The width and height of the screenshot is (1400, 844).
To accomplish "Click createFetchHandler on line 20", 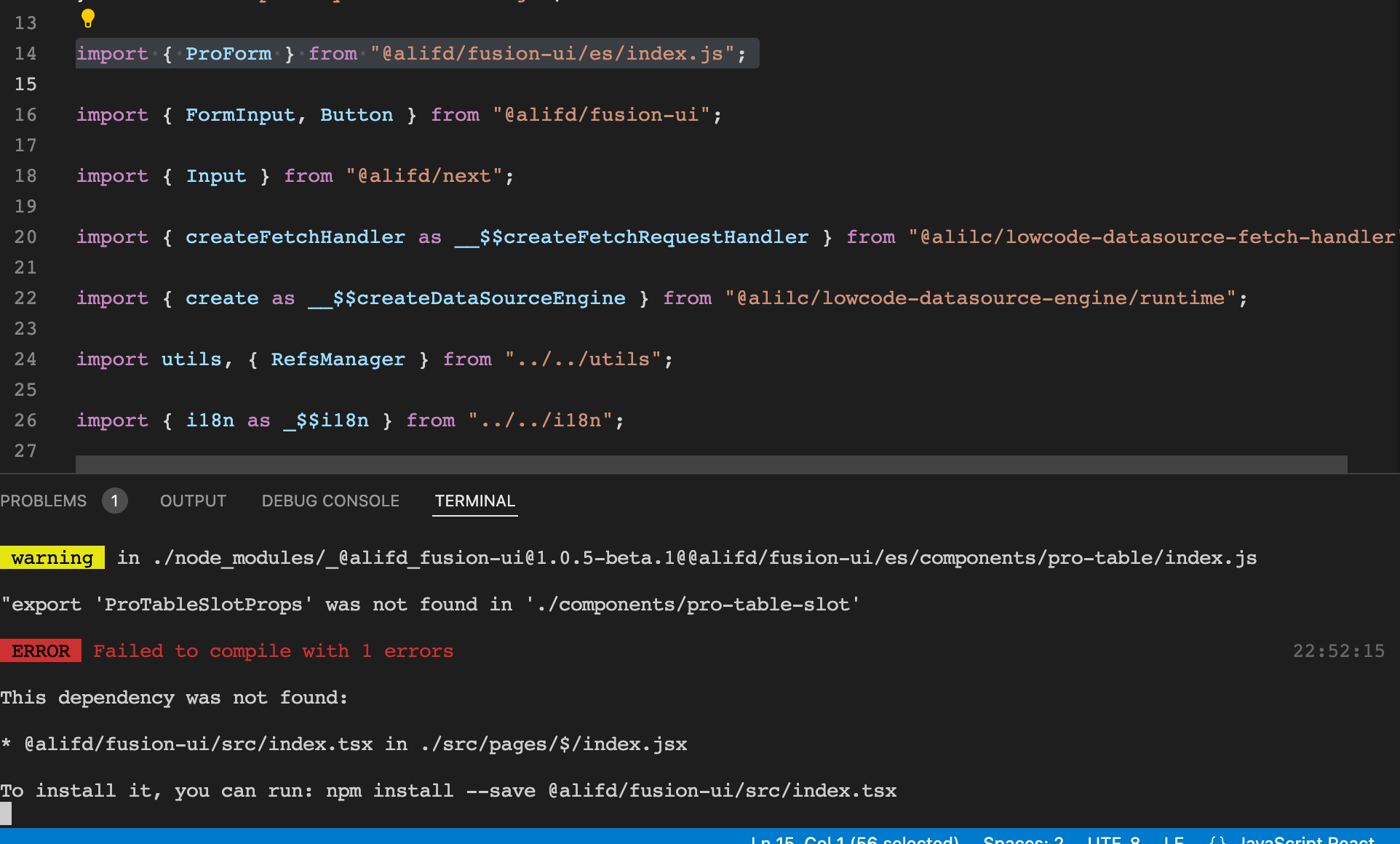I will (x=295, y=237).
